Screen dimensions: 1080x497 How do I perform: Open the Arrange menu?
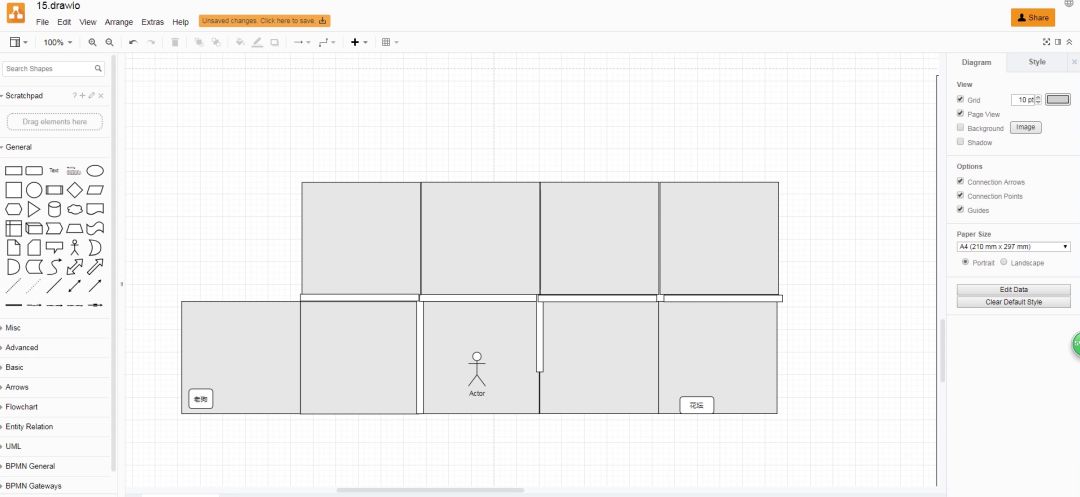(x=119, y=22)
